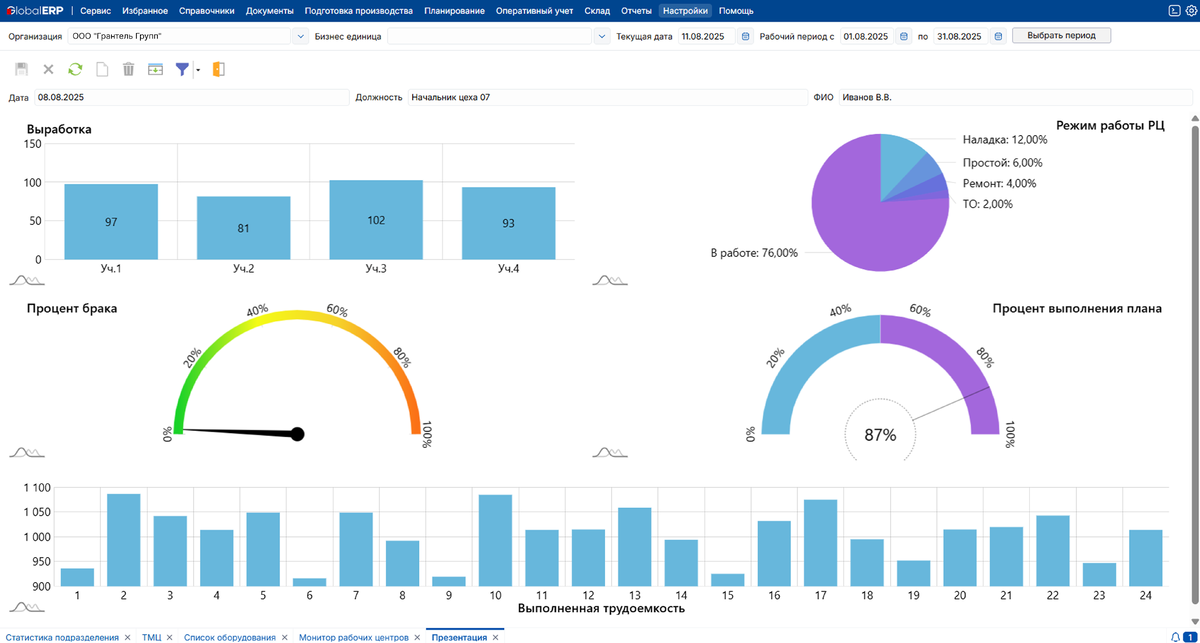Image resolution: width=1200 pixels, height=643 pixels.
Task: Refresh the data with the green refresh icon
Action: [x=75, y=69]
